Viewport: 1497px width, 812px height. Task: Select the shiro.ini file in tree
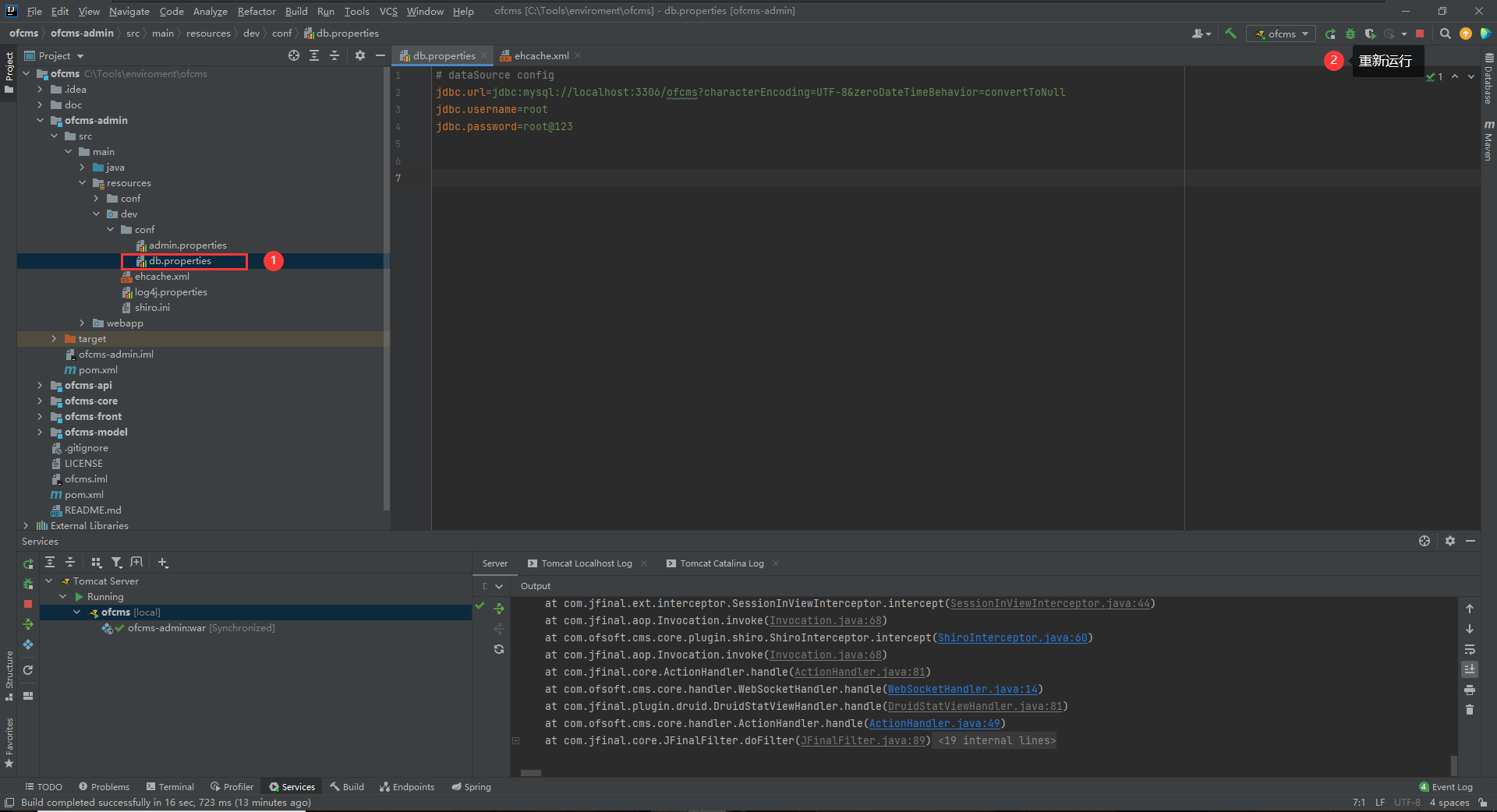[152, 307]
